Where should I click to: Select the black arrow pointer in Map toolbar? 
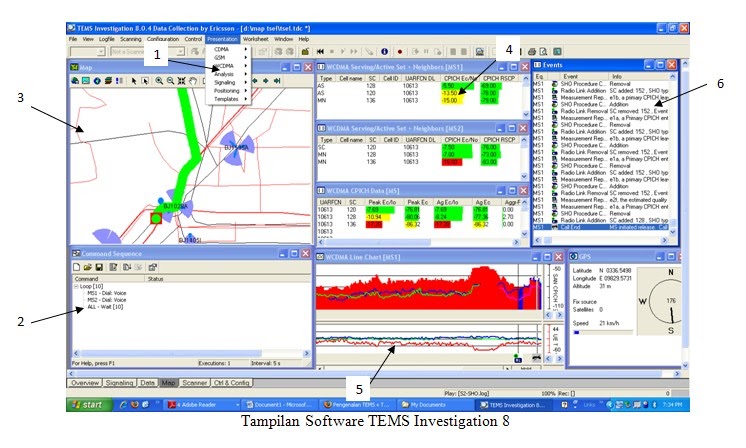point(134,81)
